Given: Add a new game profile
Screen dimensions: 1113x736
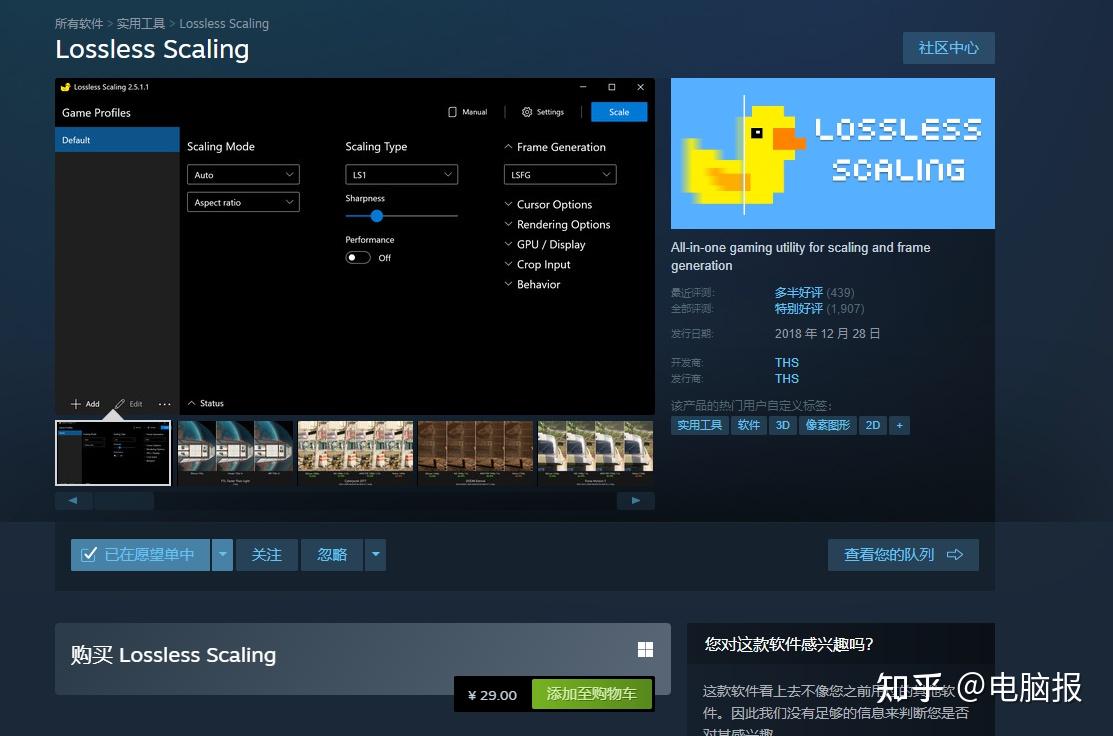Looking at the screenshot, I should click(x=85, y=404).
